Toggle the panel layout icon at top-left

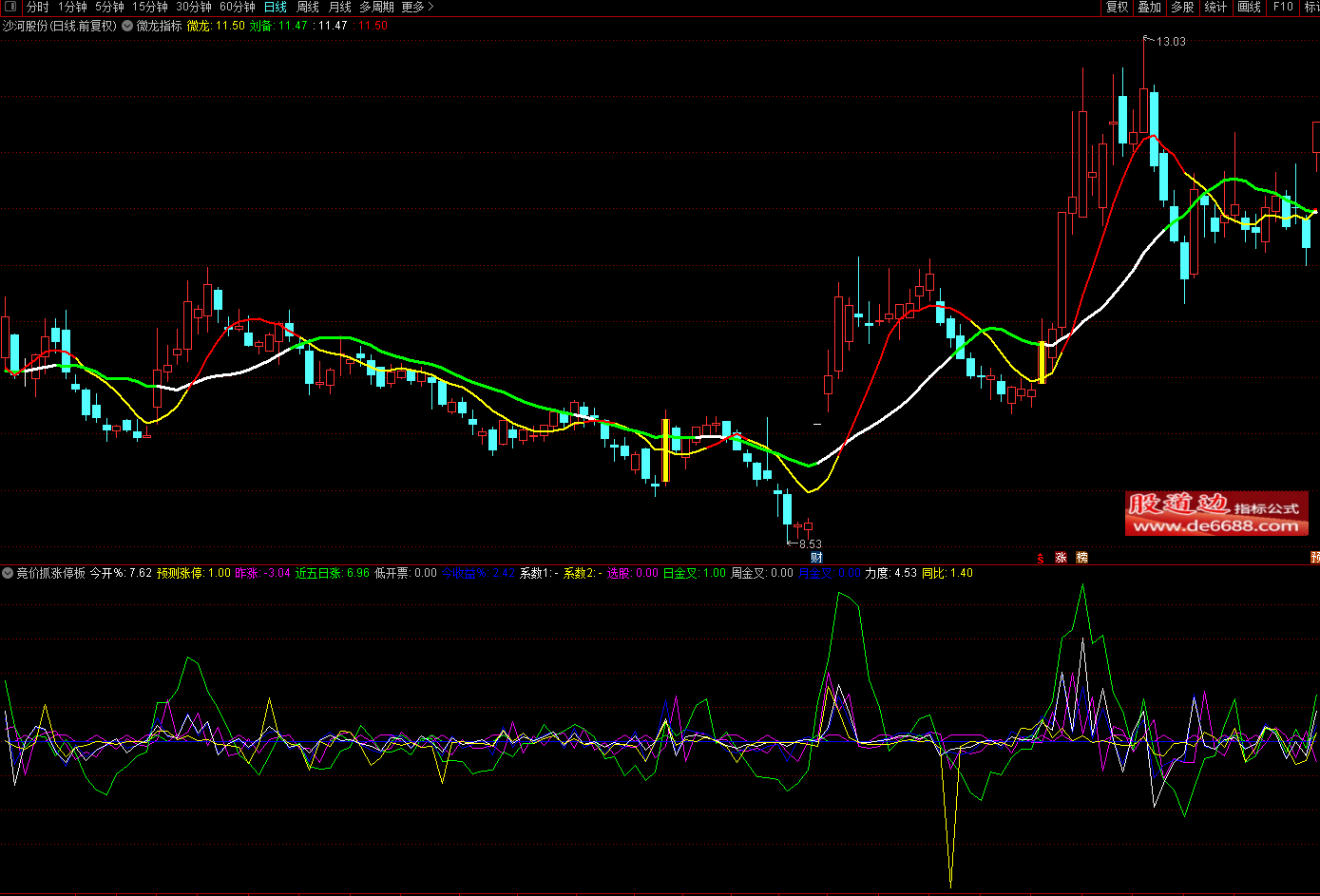coord(10,7)
